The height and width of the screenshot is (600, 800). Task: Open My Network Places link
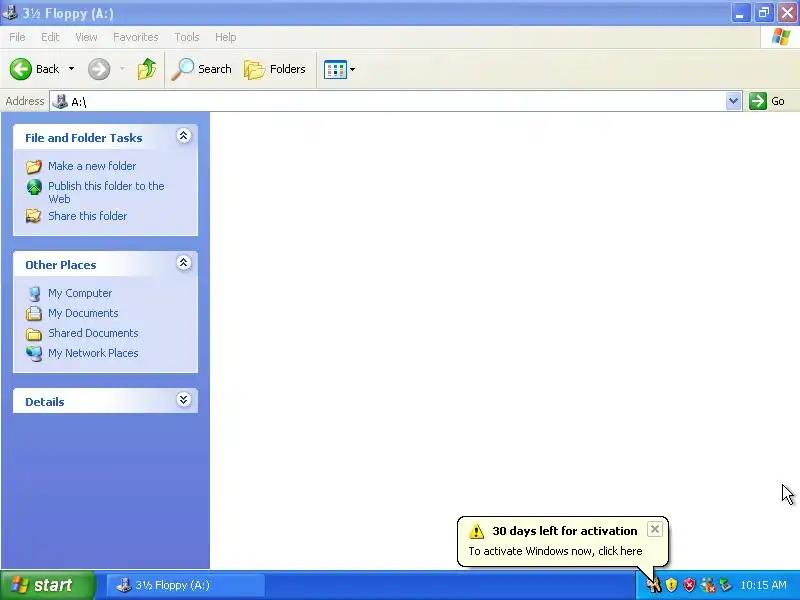[93, 353]
